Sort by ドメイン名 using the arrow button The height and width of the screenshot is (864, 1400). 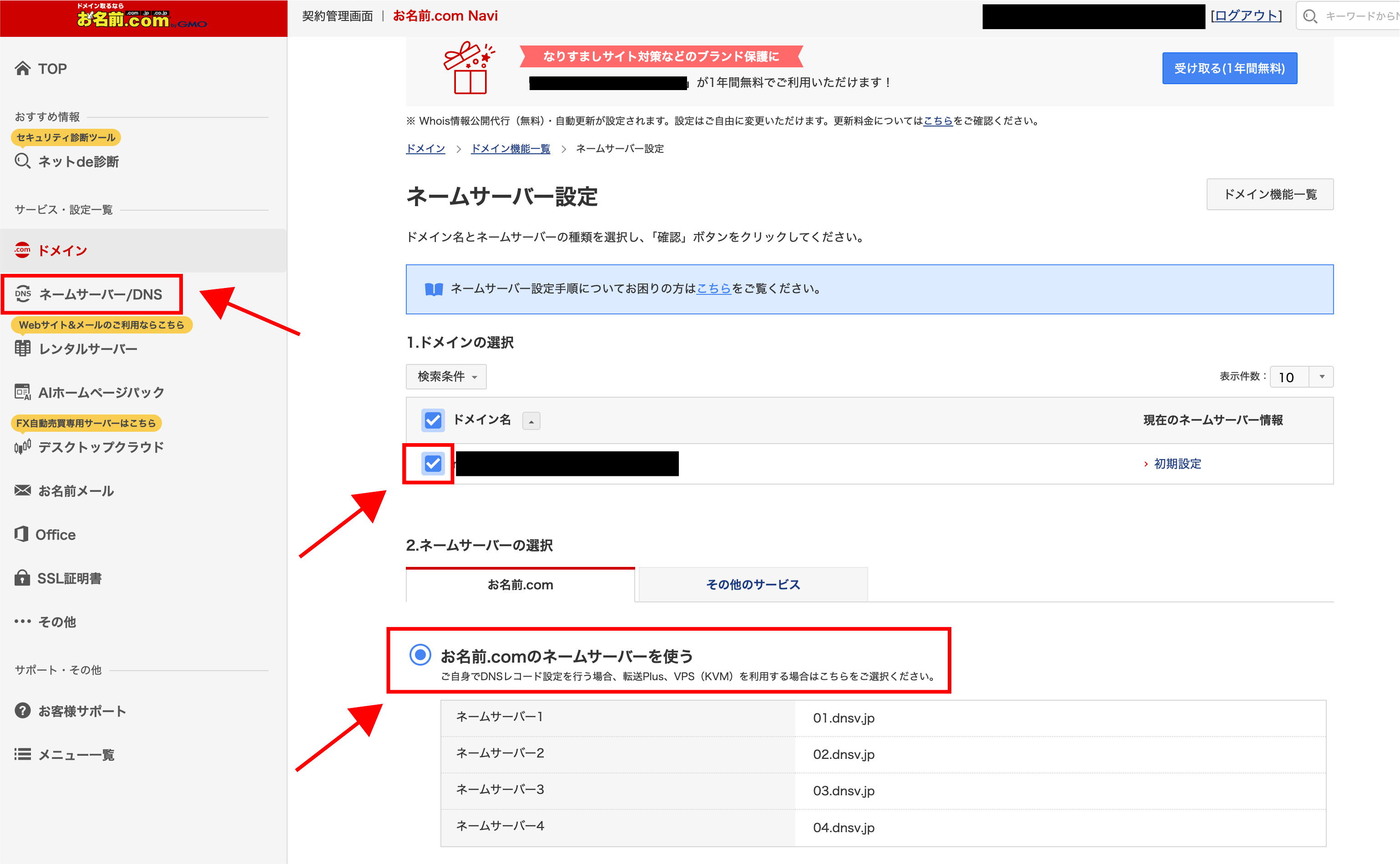pyautogui.click(x=531, y=421)
